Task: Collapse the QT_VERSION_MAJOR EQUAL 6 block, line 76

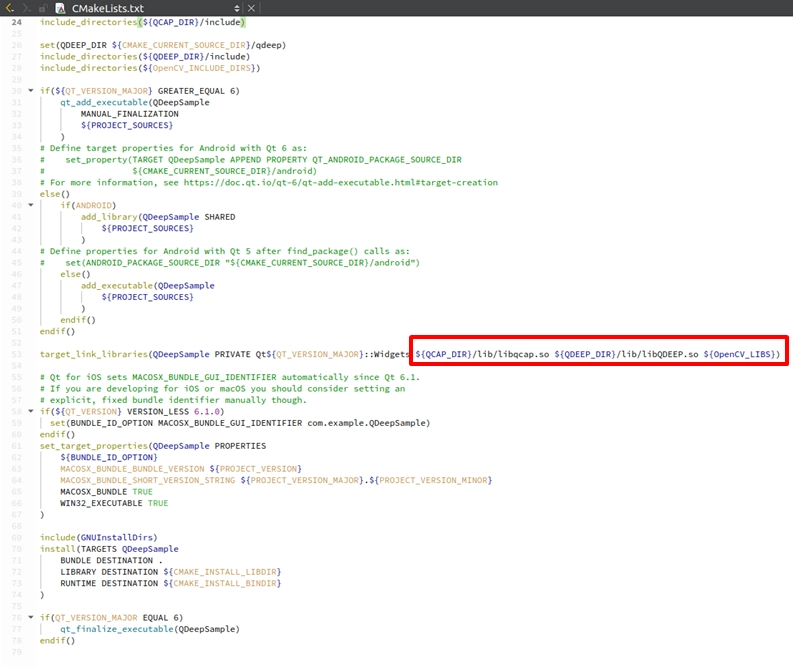Action: pos(31,617)
